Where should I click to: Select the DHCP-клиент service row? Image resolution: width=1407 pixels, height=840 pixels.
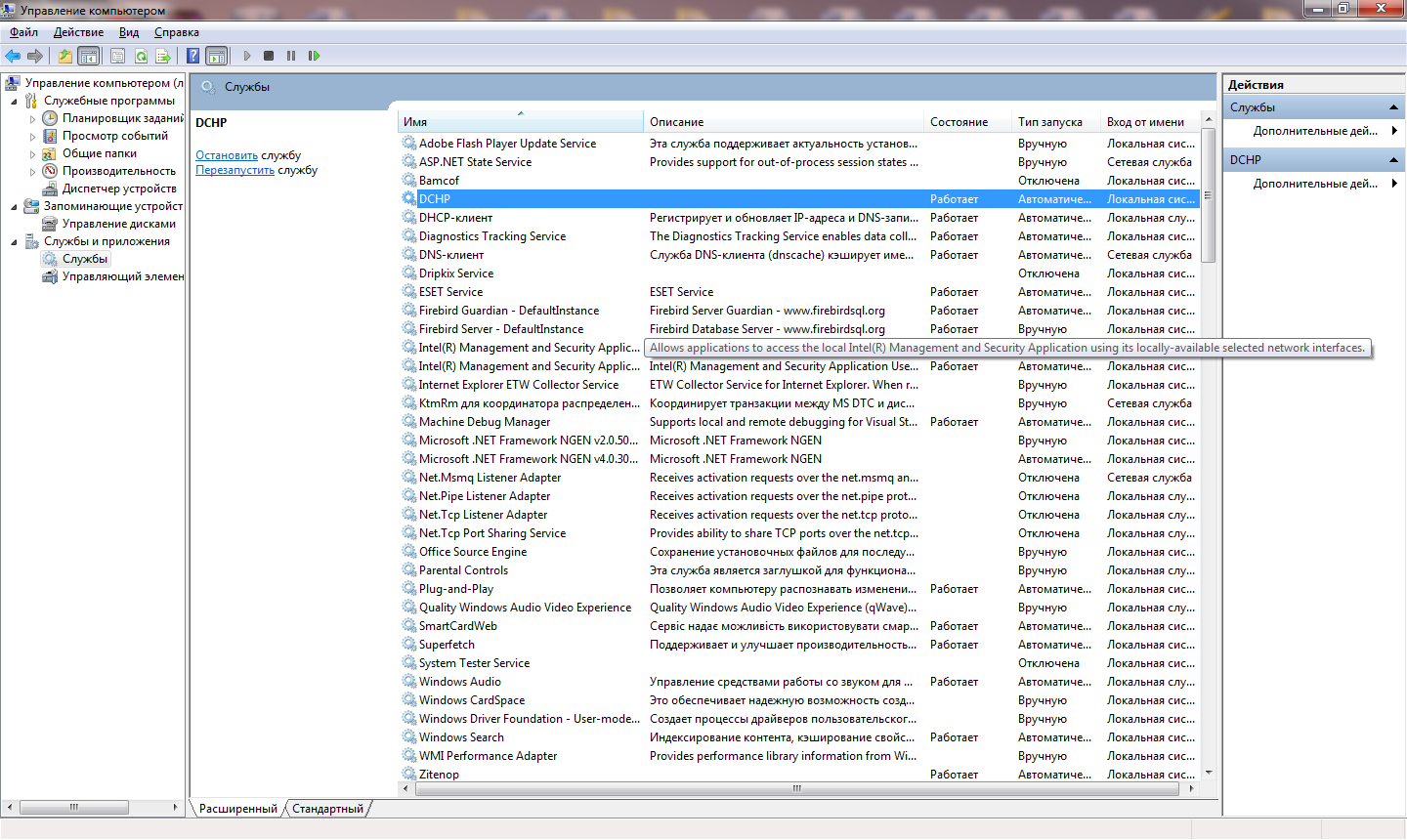click(799, 218)
